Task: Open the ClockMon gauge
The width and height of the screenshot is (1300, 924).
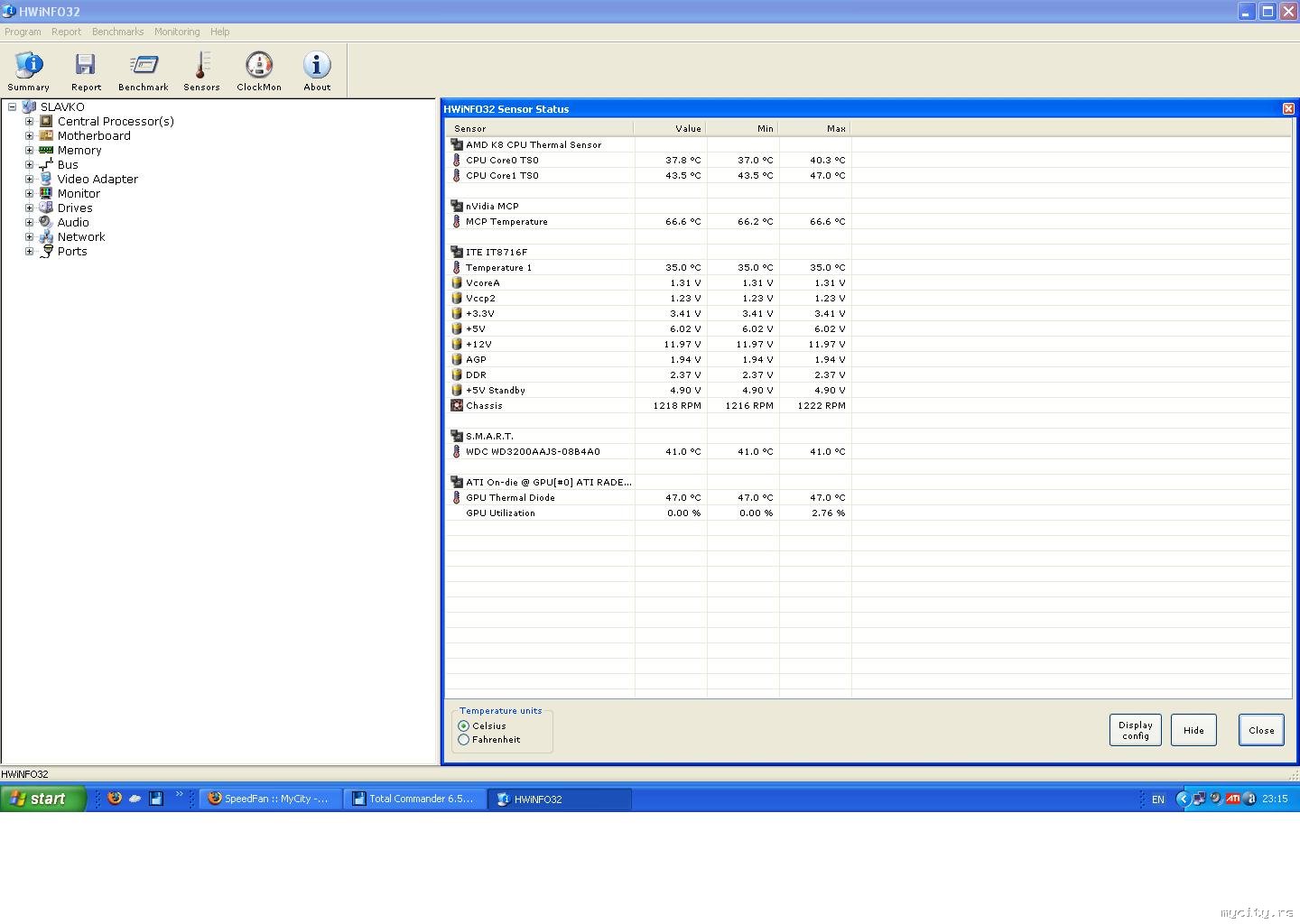Action: tap(259, 70)
